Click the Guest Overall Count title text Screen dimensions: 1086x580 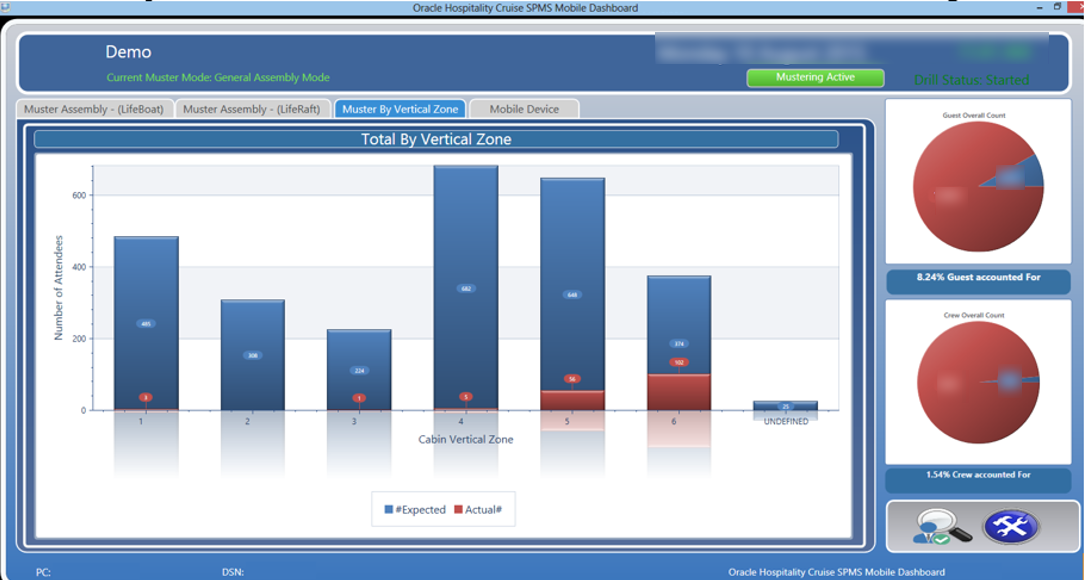coord(974,115)
